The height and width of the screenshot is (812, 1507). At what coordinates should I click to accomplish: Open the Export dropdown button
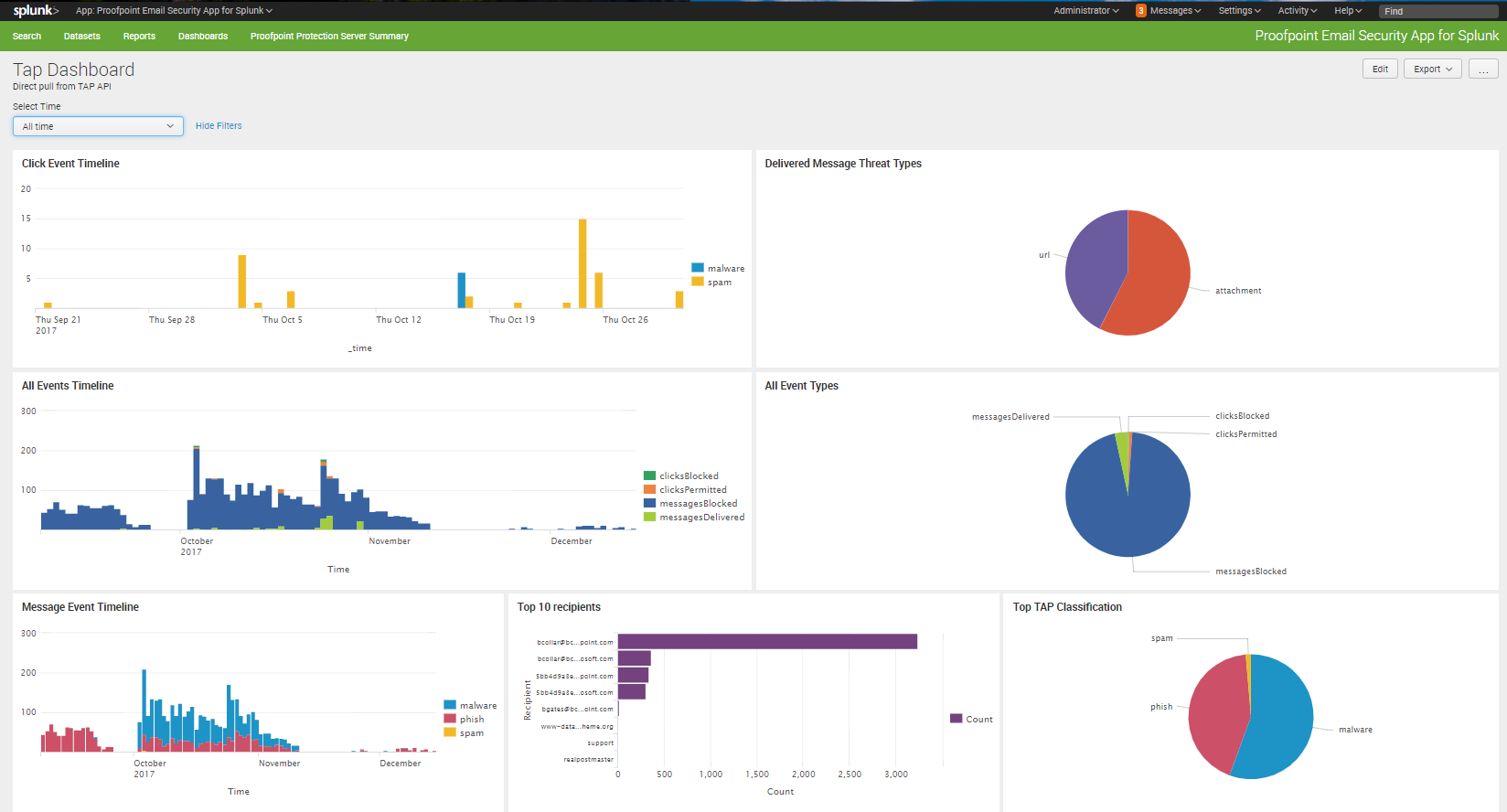[1433, 69]
